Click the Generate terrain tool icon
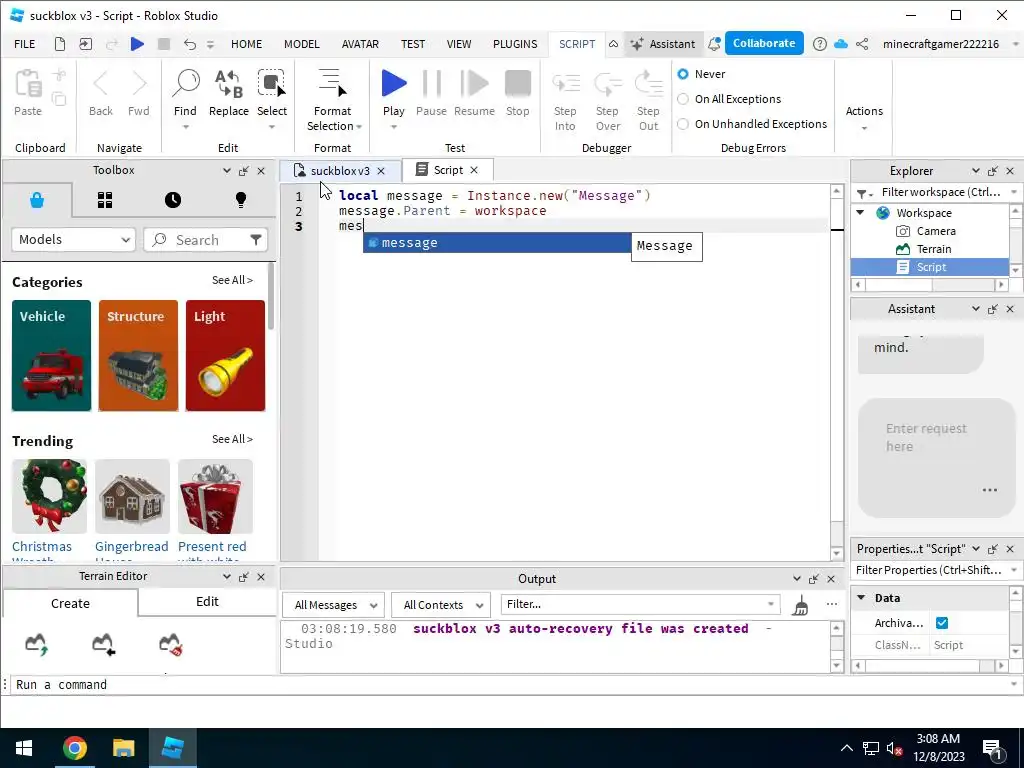 click(x=37, y=644)
